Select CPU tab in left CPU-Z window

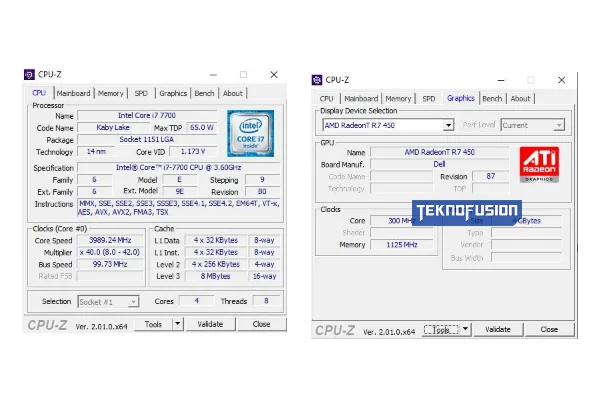click(x=39, y=93)
